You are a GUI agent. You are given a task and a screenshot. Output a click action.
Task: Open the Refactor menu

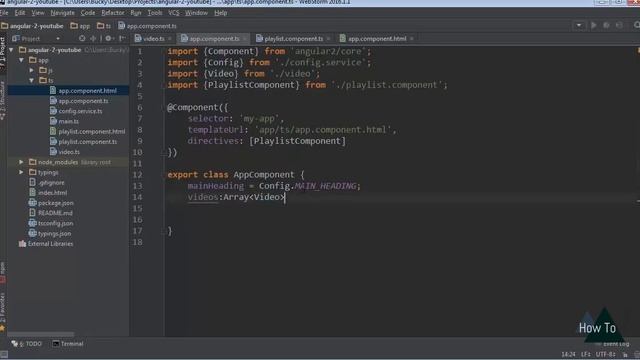point(113,13)
